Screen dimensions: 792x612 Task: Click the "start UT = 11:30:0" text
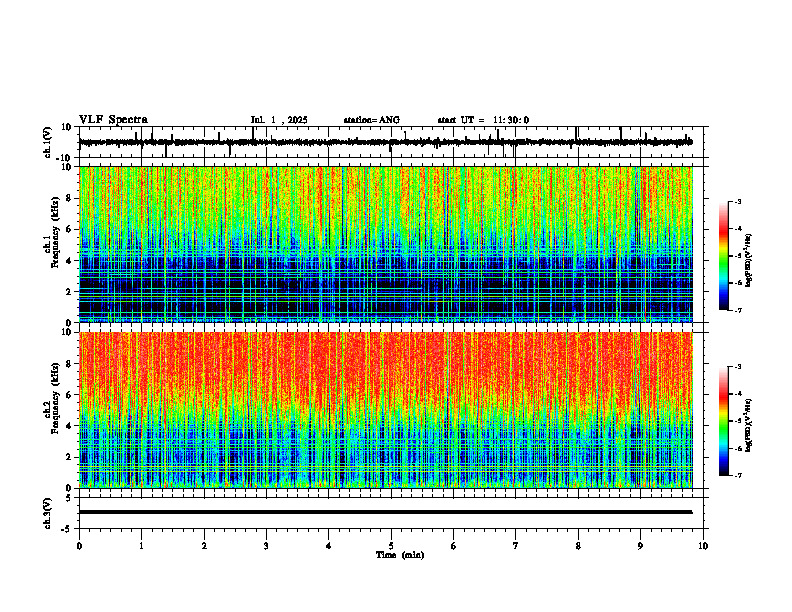coord(483,120)
